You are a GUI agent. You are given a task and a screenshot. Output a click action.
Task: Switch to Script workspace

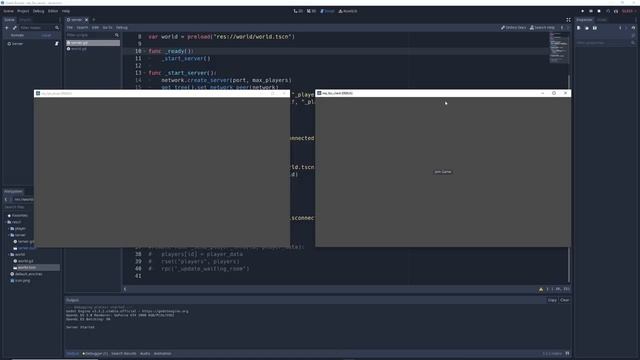pos(327,11)
